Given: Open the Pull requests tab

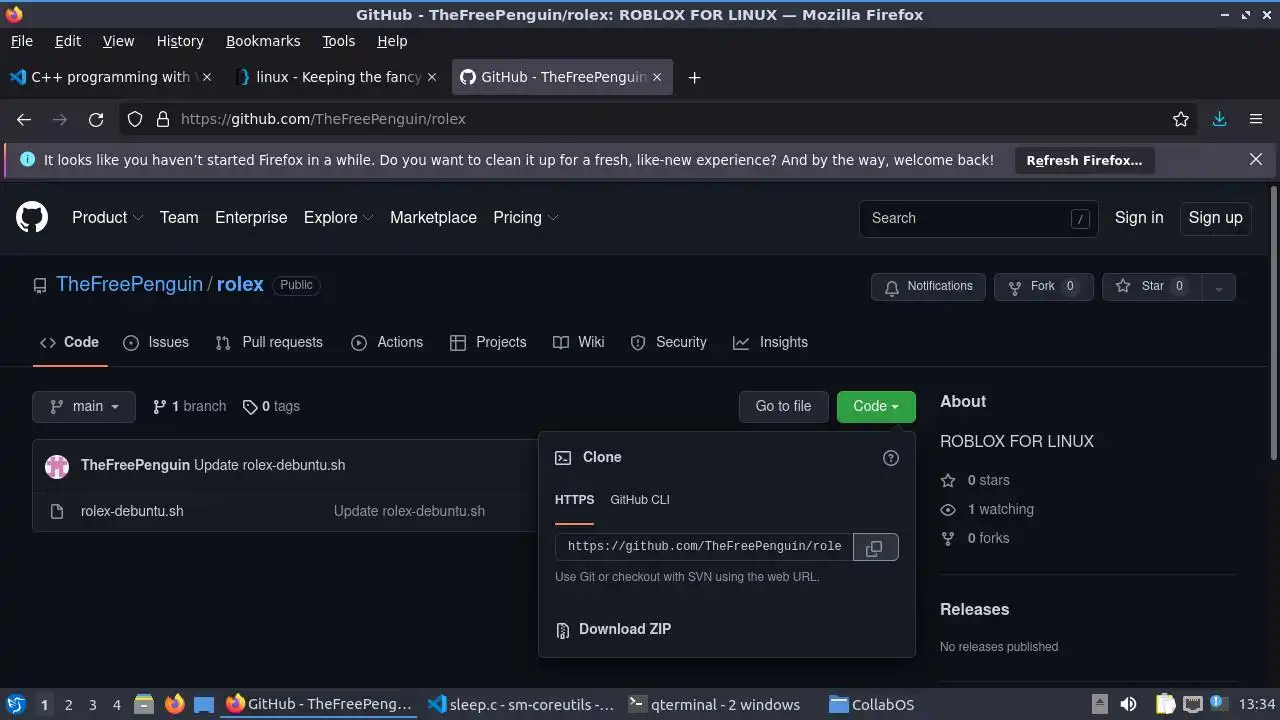Looking at the screenshot, I should tap(269, 342).
